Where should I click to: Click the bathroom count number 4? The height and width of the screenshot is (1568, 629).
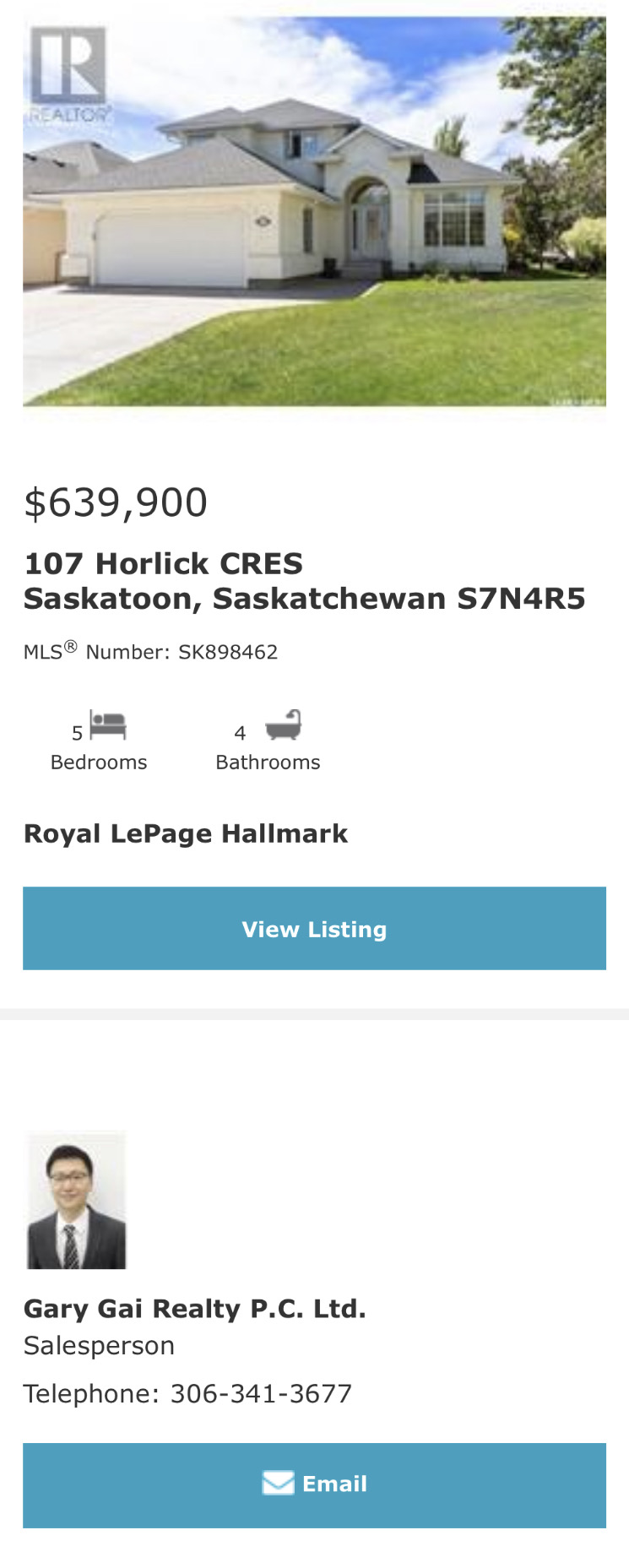click(x=240, y=733)
